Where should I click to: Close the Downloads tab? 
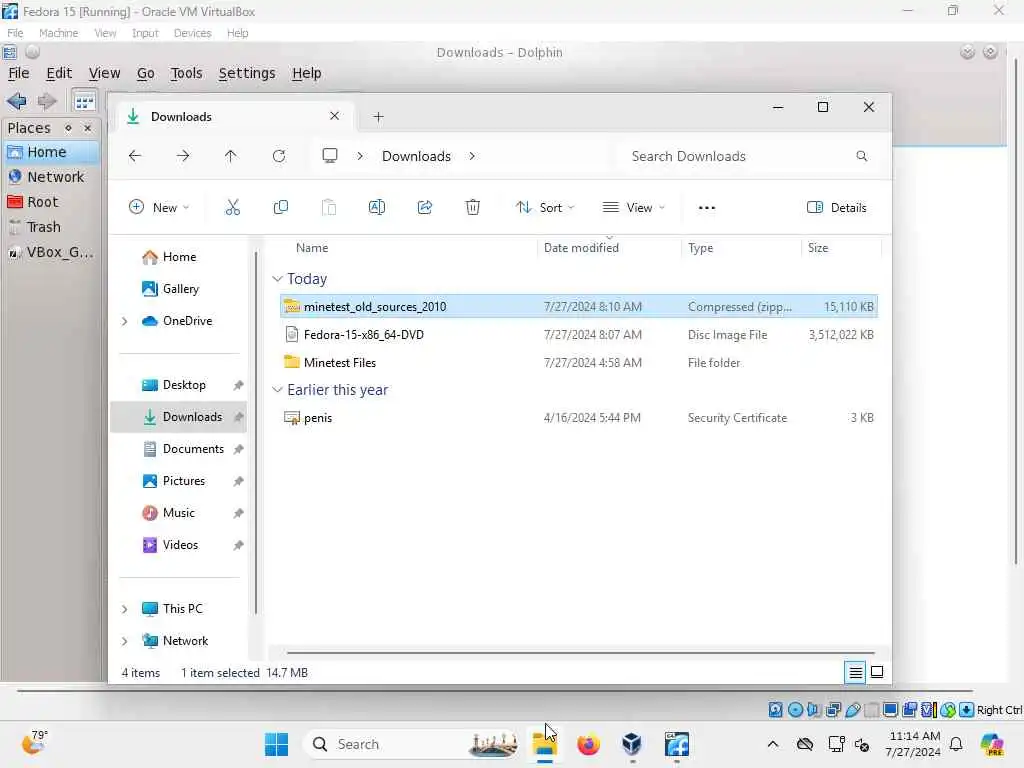click(334, 116)
